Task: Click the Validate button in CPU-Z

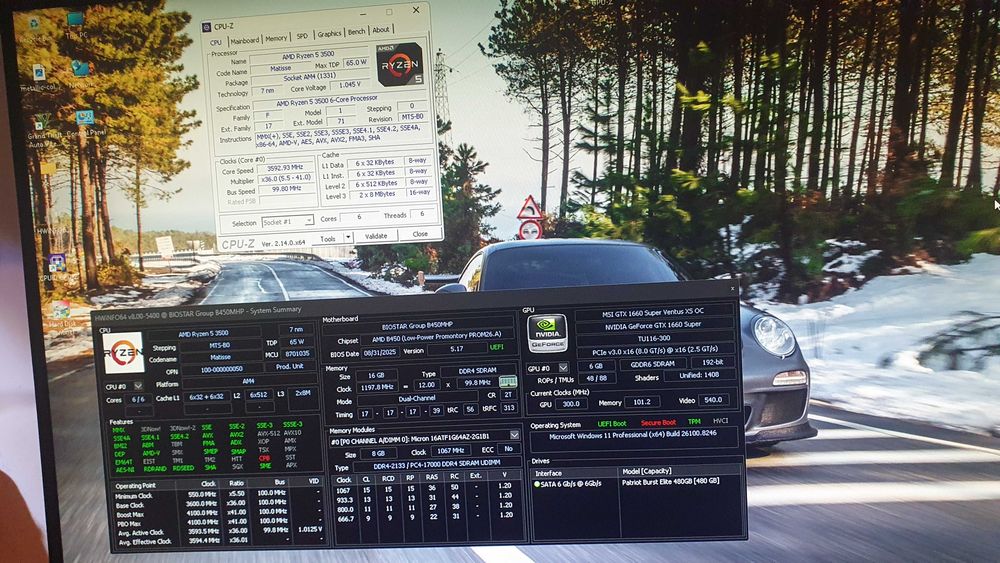Action: coord(376,236)
